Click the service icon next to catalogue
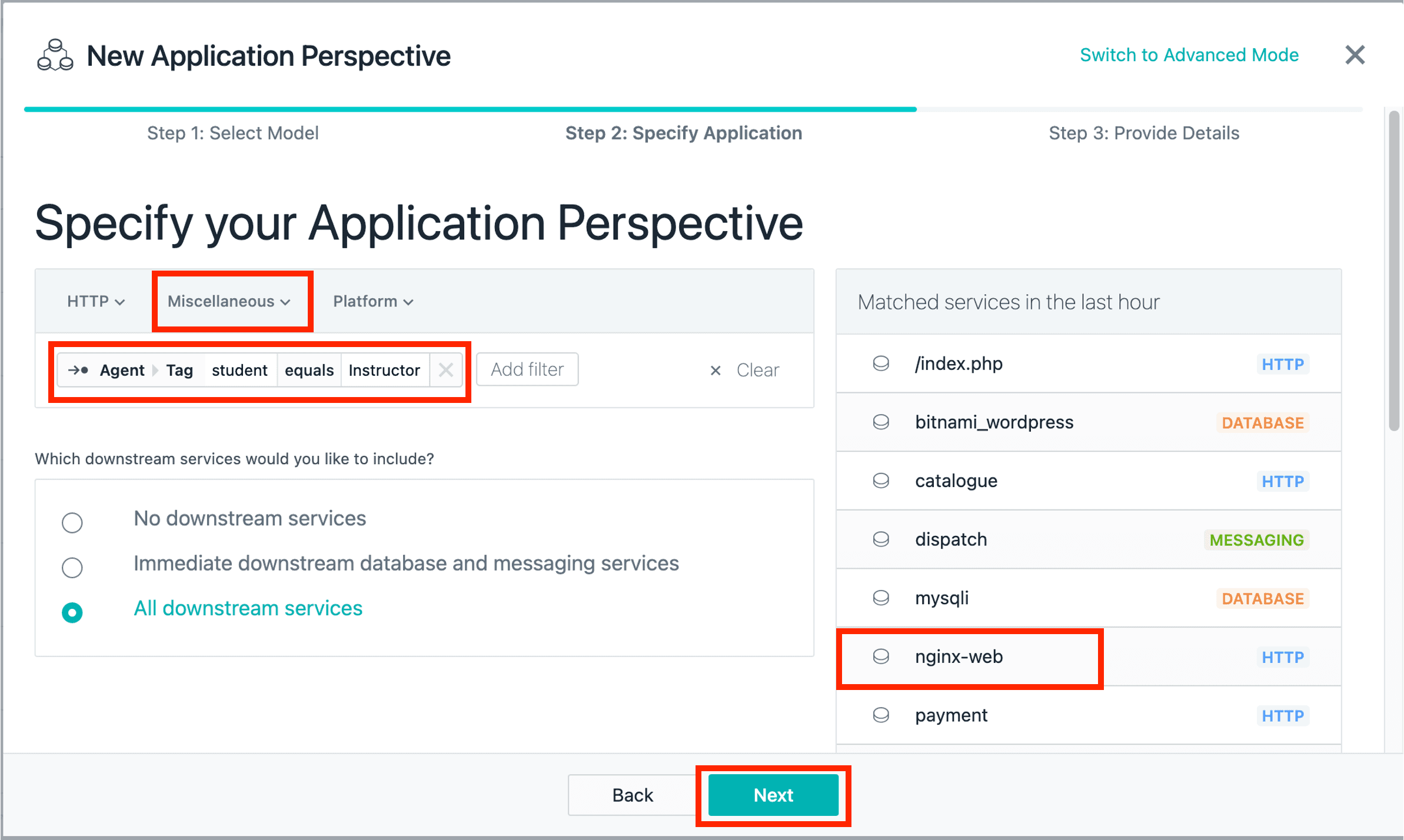 click(x=880, y=481)
